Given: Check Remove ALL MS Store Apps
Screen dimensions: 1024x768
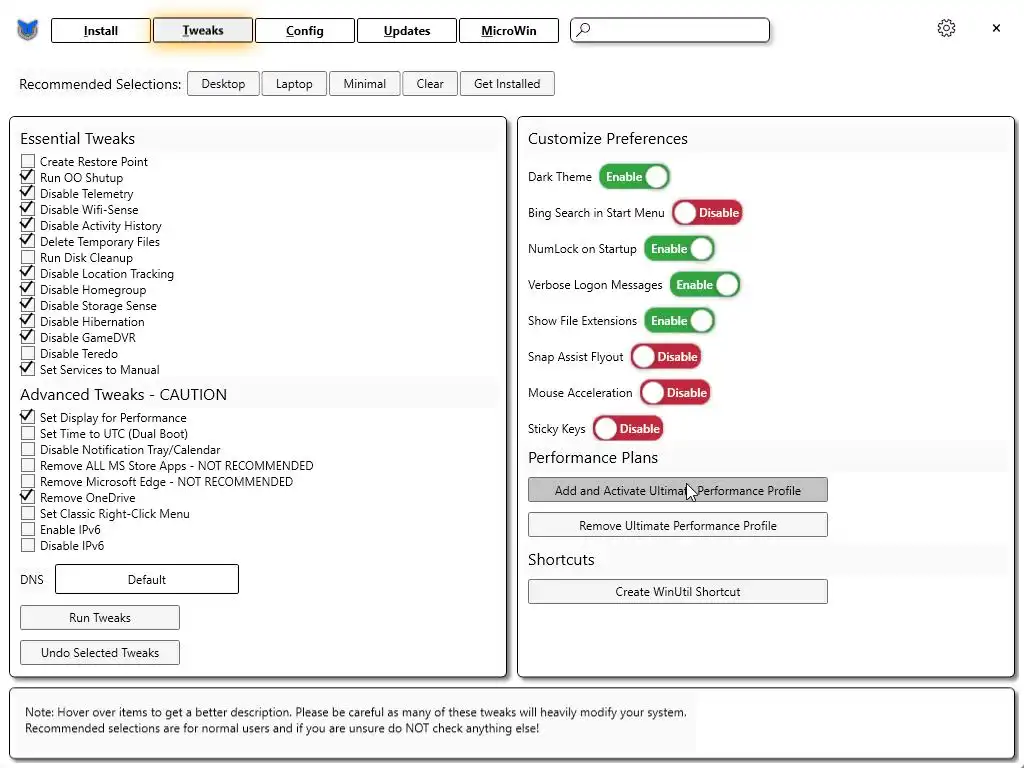Looking at the screenshot, I should 28,465.
